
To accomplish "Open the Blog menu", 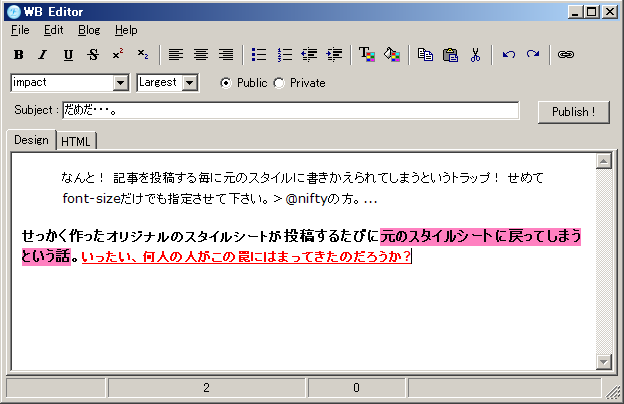I will click(x=89, y=30).
